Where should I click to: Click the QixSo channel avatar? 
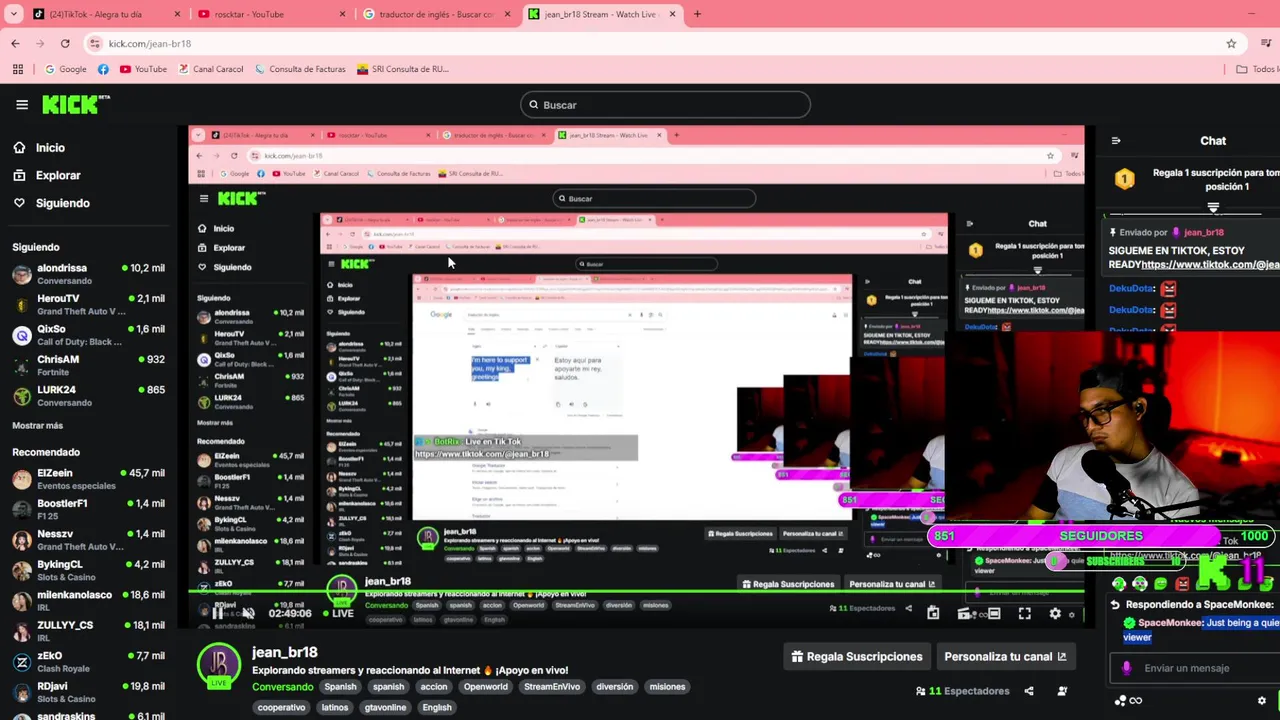(22, 335)
